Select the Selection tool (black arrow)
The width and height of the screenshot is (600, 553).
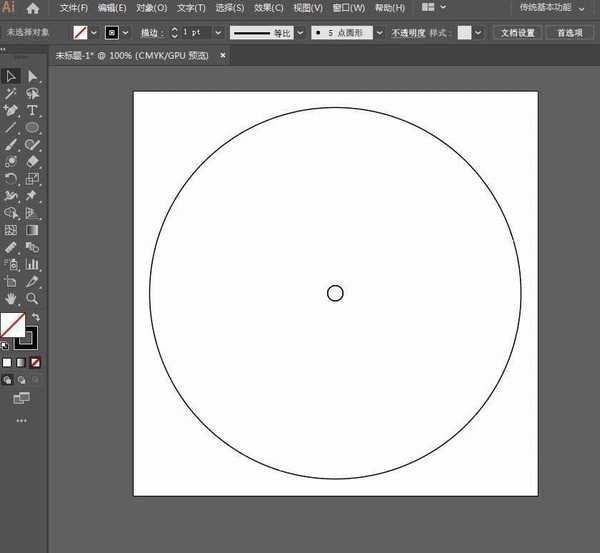click(11, 76)
